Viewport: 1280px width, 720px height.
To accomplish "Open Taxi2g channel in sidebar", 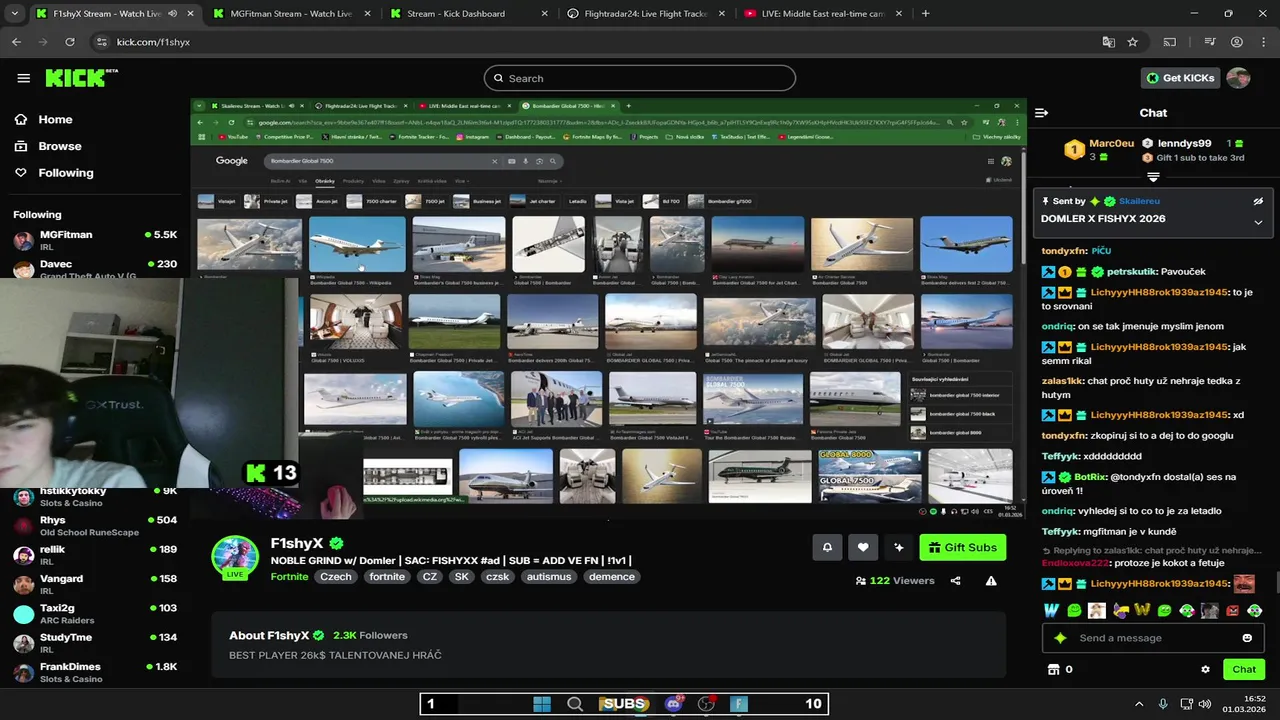I will pyautogui.click(x=95, y=614).
